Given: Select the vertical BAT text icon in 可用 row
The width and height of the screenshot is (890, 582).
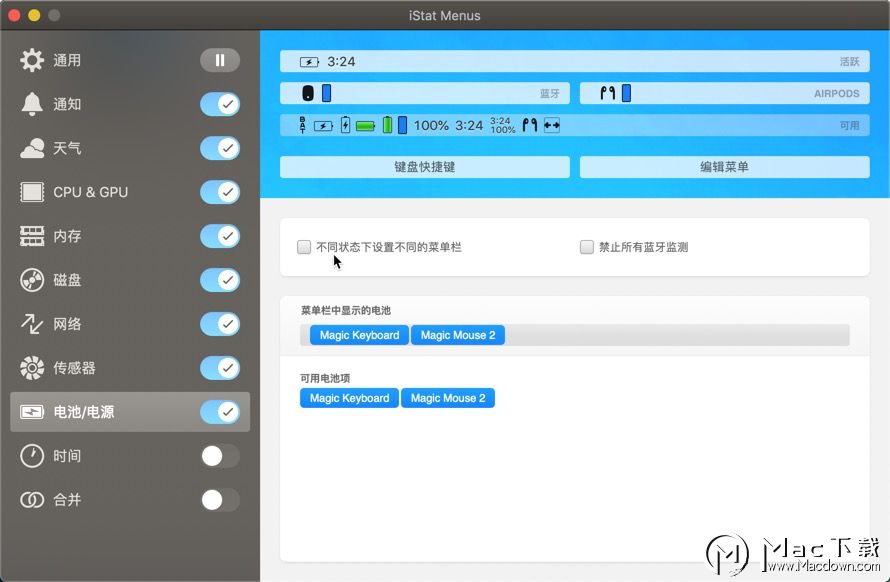Looking at the screenshot, I should [x=303, y=125].
